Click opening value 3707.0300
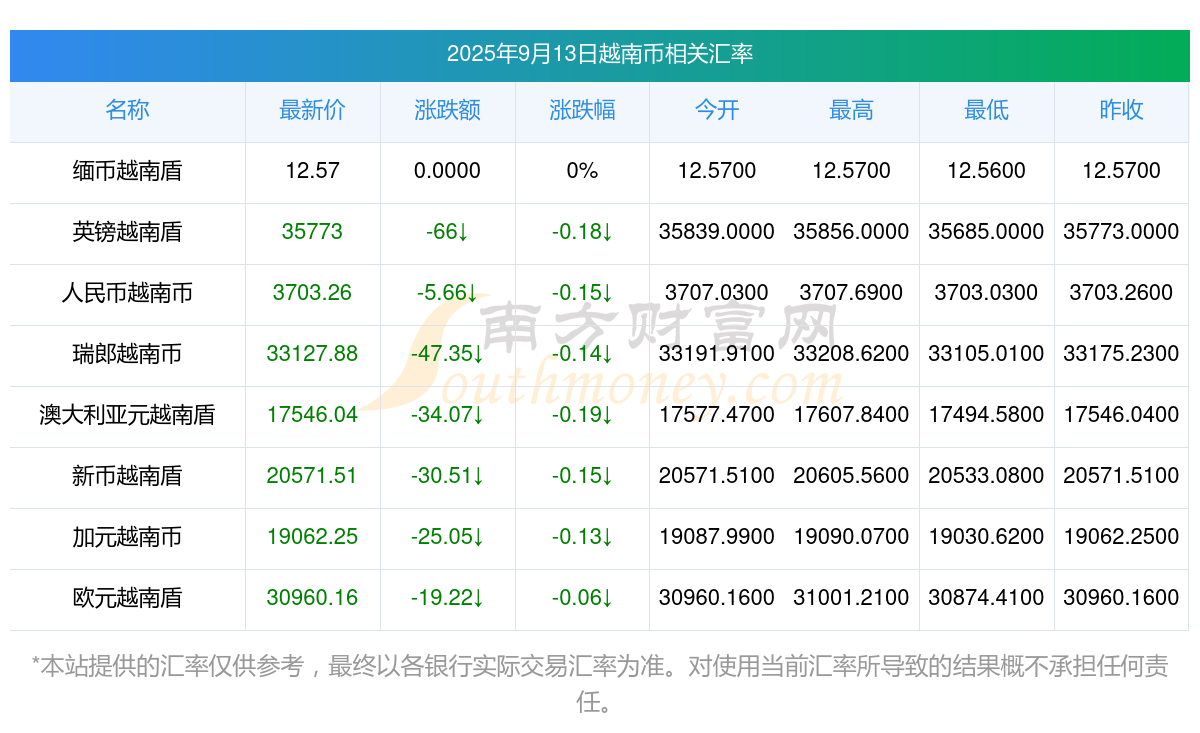1200x733 pixels. (x=717, y=293)
